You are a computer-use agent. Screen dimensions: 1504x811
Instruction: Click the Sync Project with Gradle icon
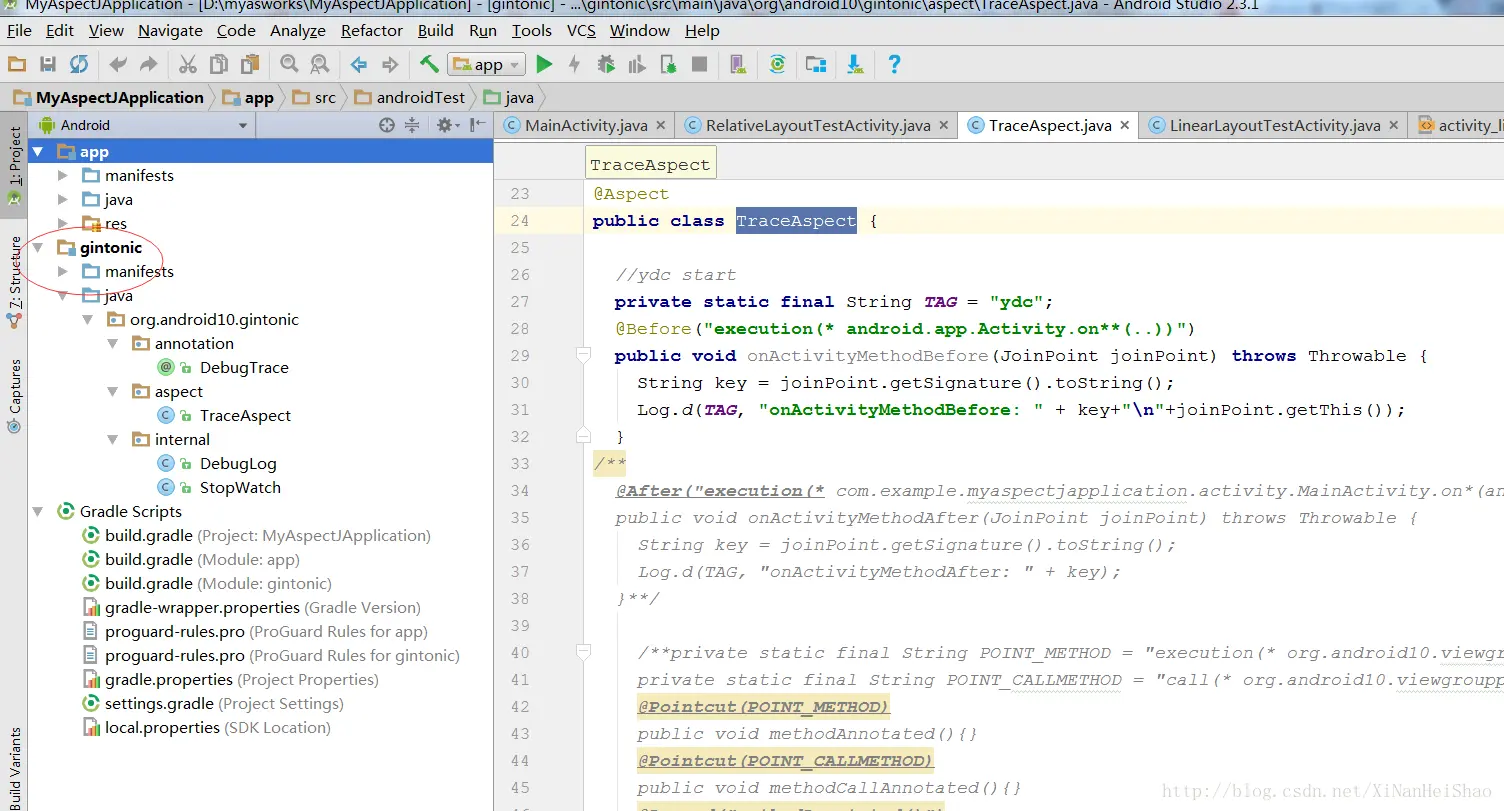tap(777, 64)
